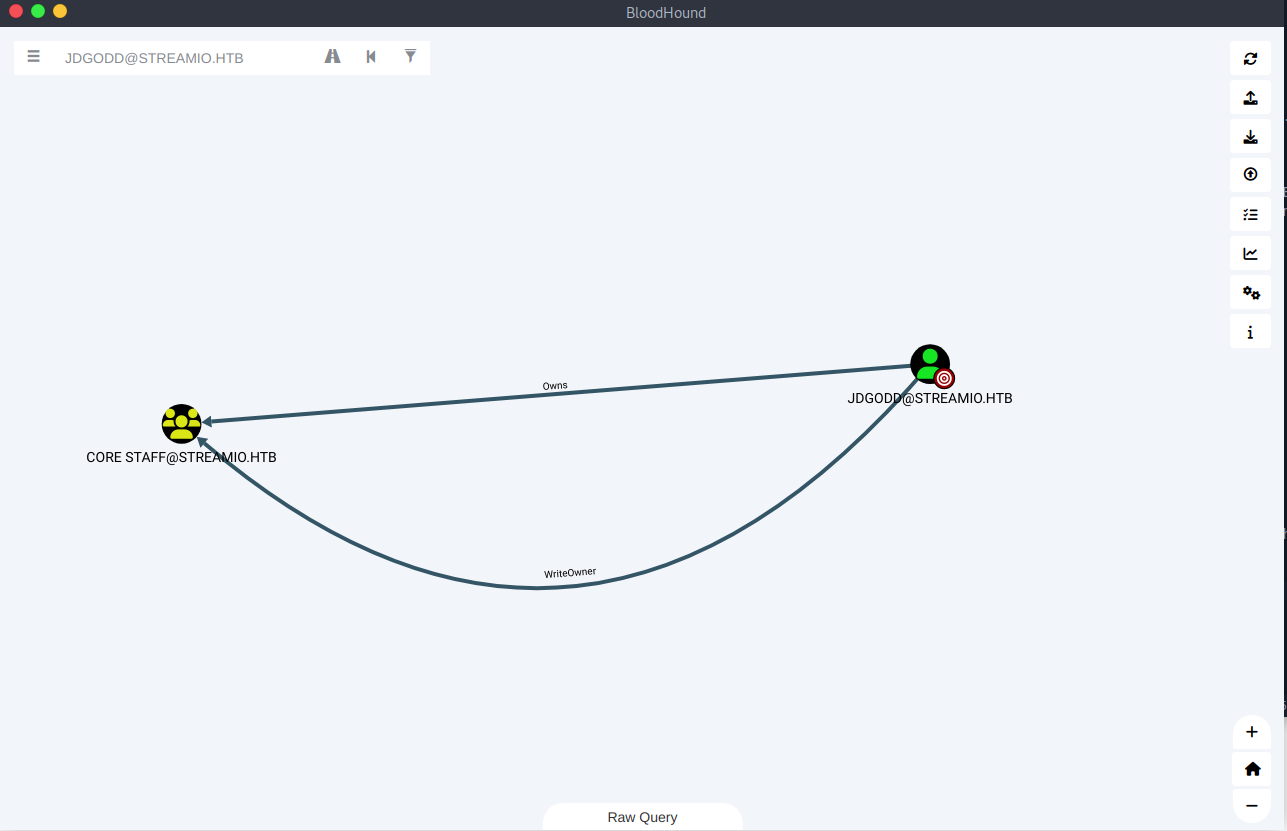
Task: Click the upload data icon
Action: click(x=1250, y=175)
